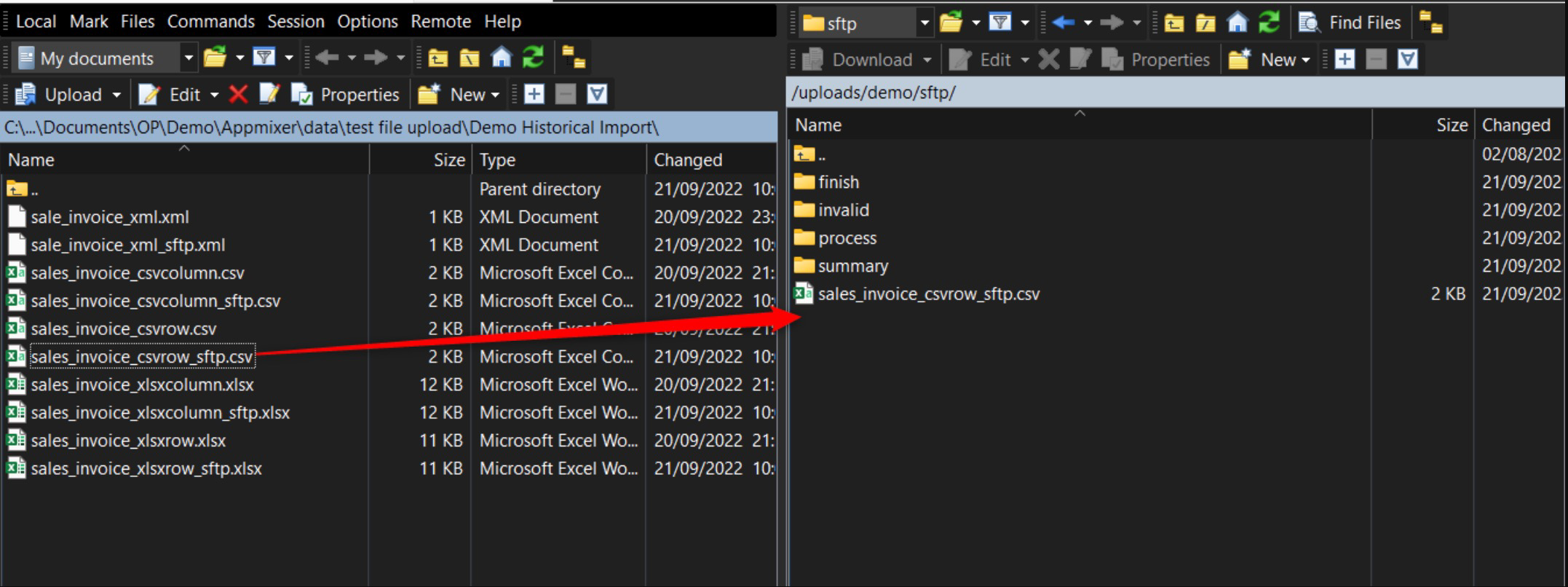Click the local Rename icon beside Delete

click(269, 95)
